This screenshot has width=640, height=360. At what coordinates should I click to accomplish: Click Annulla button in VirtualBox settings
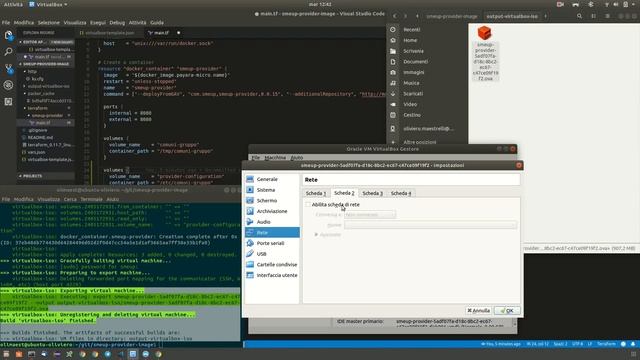pos(478,311)
